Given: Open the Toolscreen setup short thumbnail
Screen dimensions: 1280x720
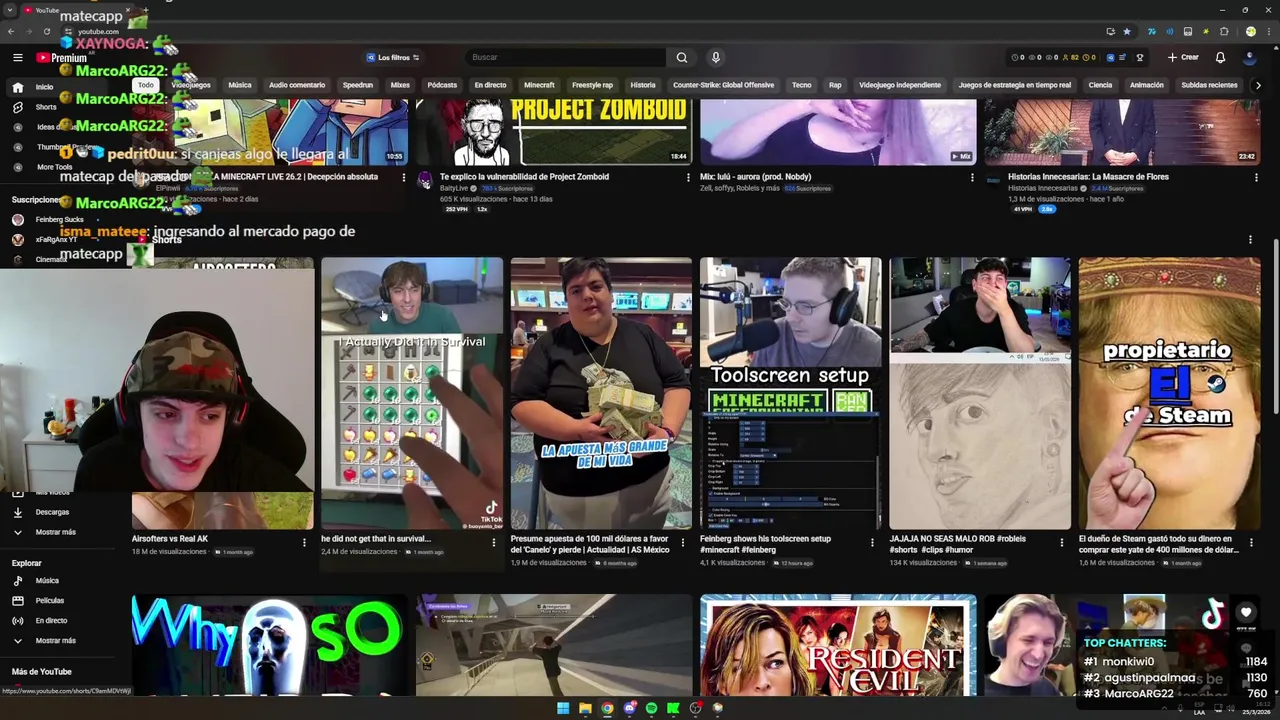Looking at the screenshot, I should click(791, 393).
